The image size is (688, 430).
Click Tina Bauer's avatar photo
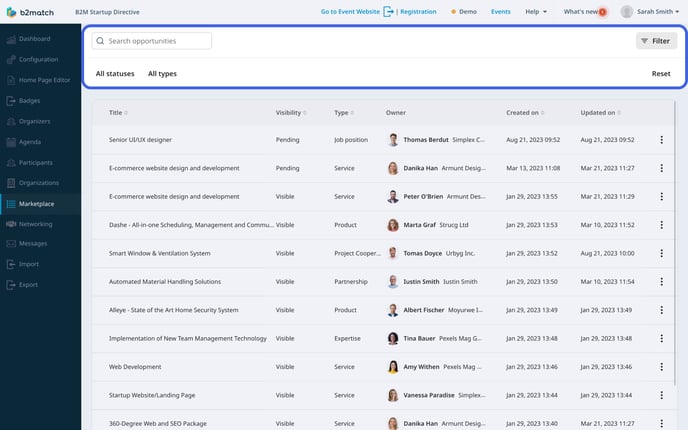[x=393, y=338]
